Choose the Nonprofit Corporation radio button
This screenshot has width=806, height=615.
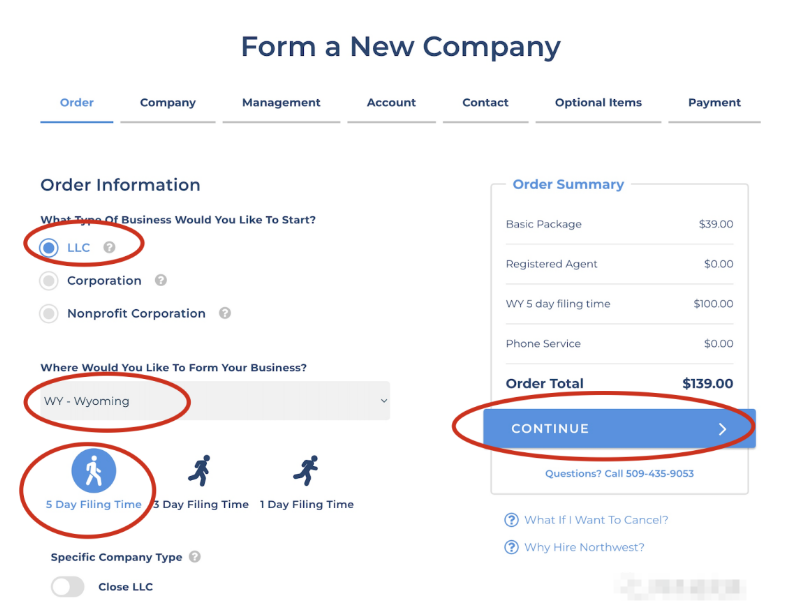point(49,314)
